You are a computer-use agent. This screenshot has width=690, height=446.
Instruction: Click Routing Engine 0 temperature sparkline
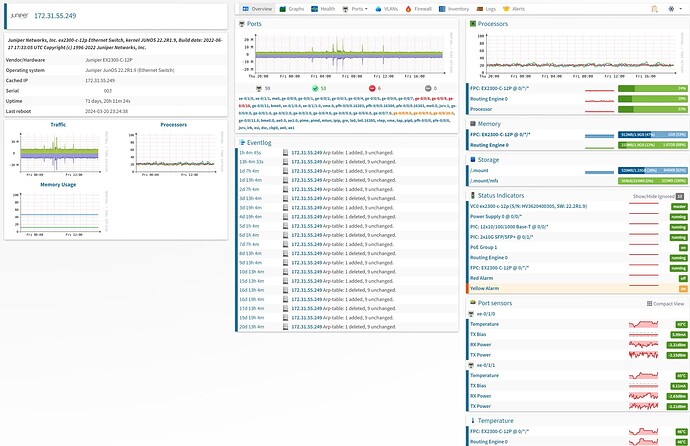tap(643, 442)
